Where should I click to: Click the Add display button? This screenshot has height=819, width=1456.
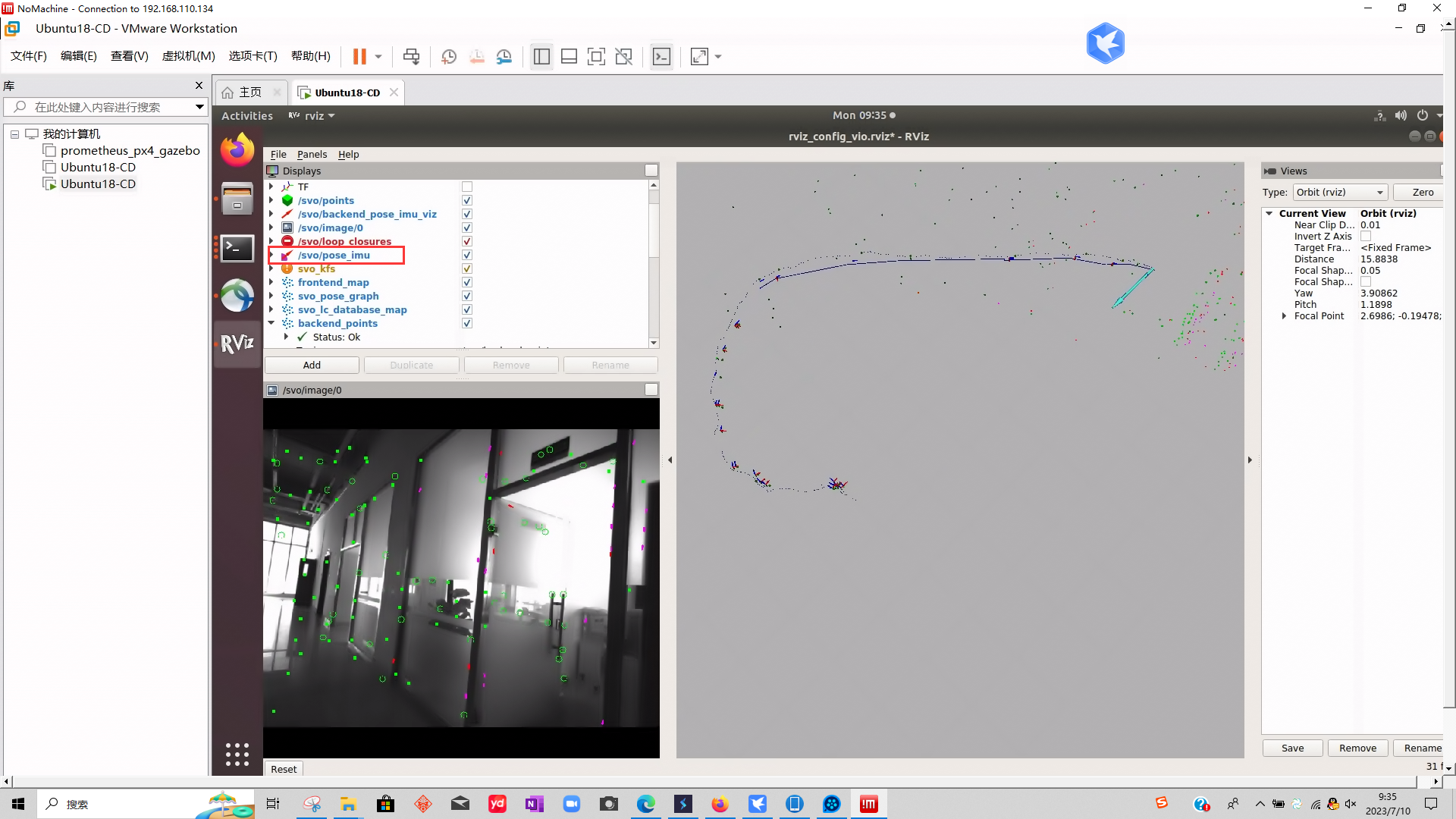coord(312,365)
